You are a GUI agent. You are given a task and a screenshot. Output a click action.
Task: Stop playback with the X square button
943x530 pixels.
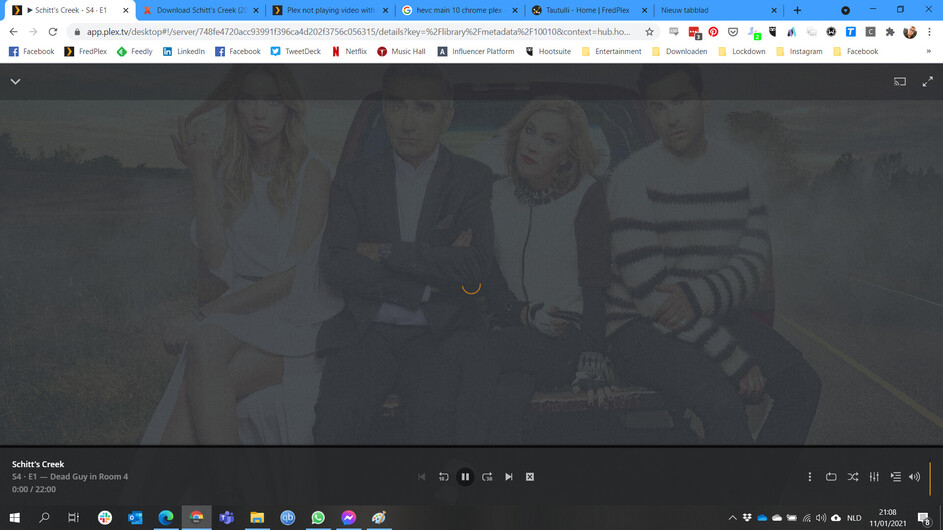point(530,476)
